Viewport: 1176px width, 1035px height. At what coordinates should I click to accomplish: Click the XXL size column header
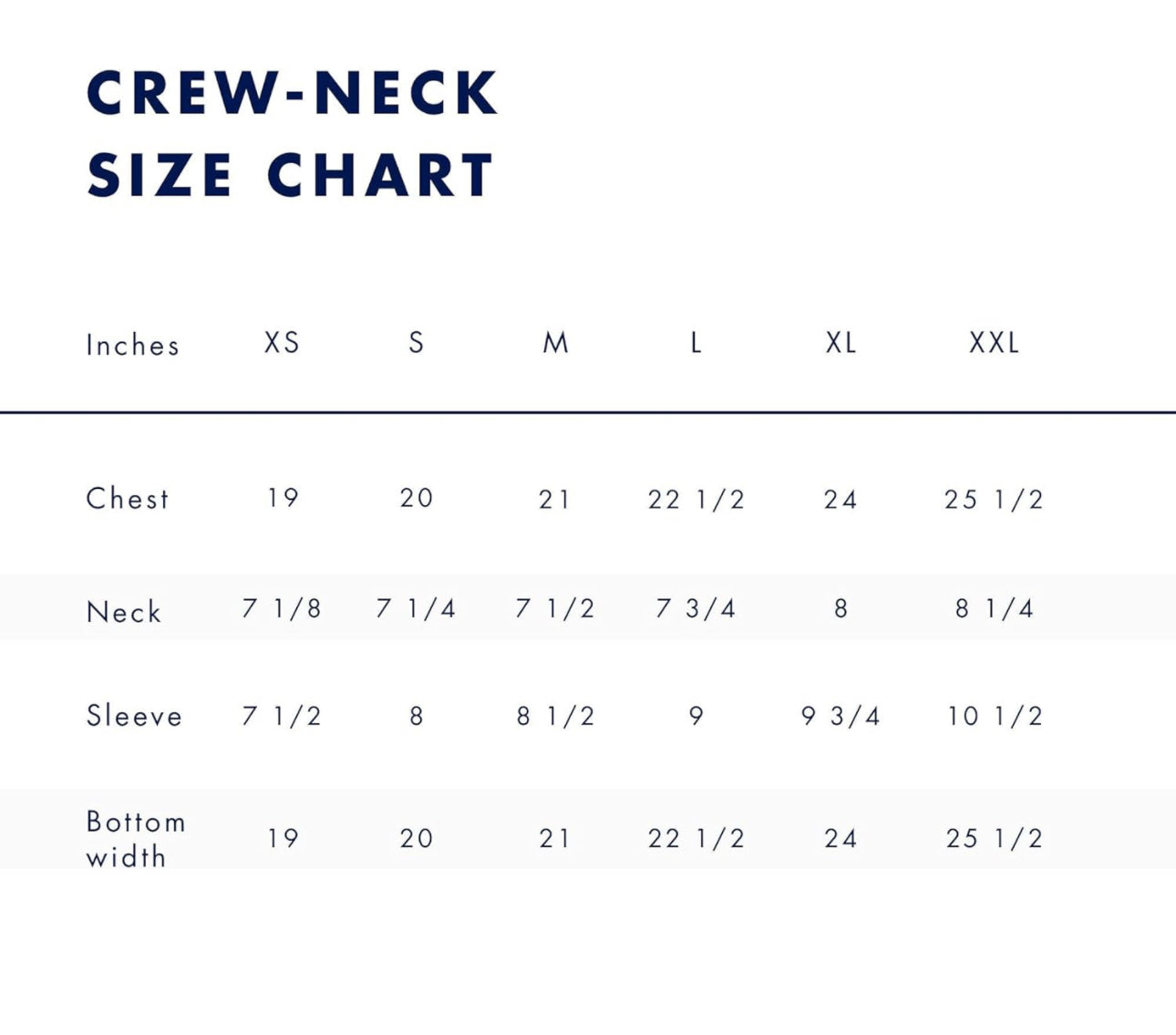coord(994,343)
